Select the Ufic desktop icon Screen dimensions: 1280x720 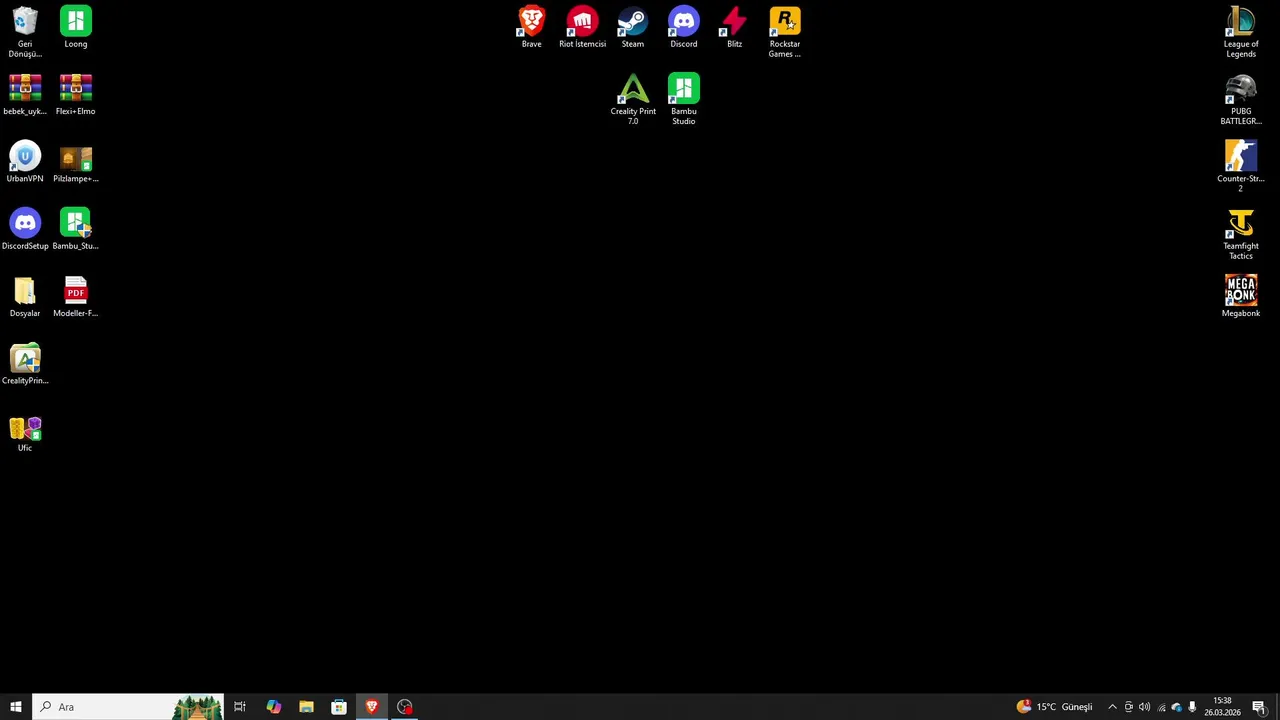click(25, 431)
